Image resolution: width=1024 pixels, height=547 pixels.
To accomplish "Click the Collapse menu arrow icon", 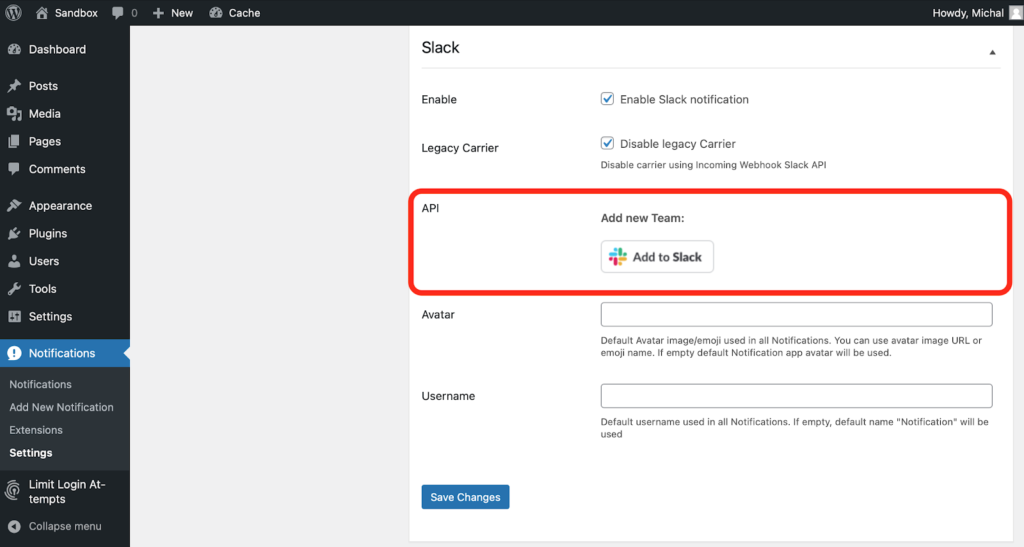I will pyautogui.click(x=14, y=526).
